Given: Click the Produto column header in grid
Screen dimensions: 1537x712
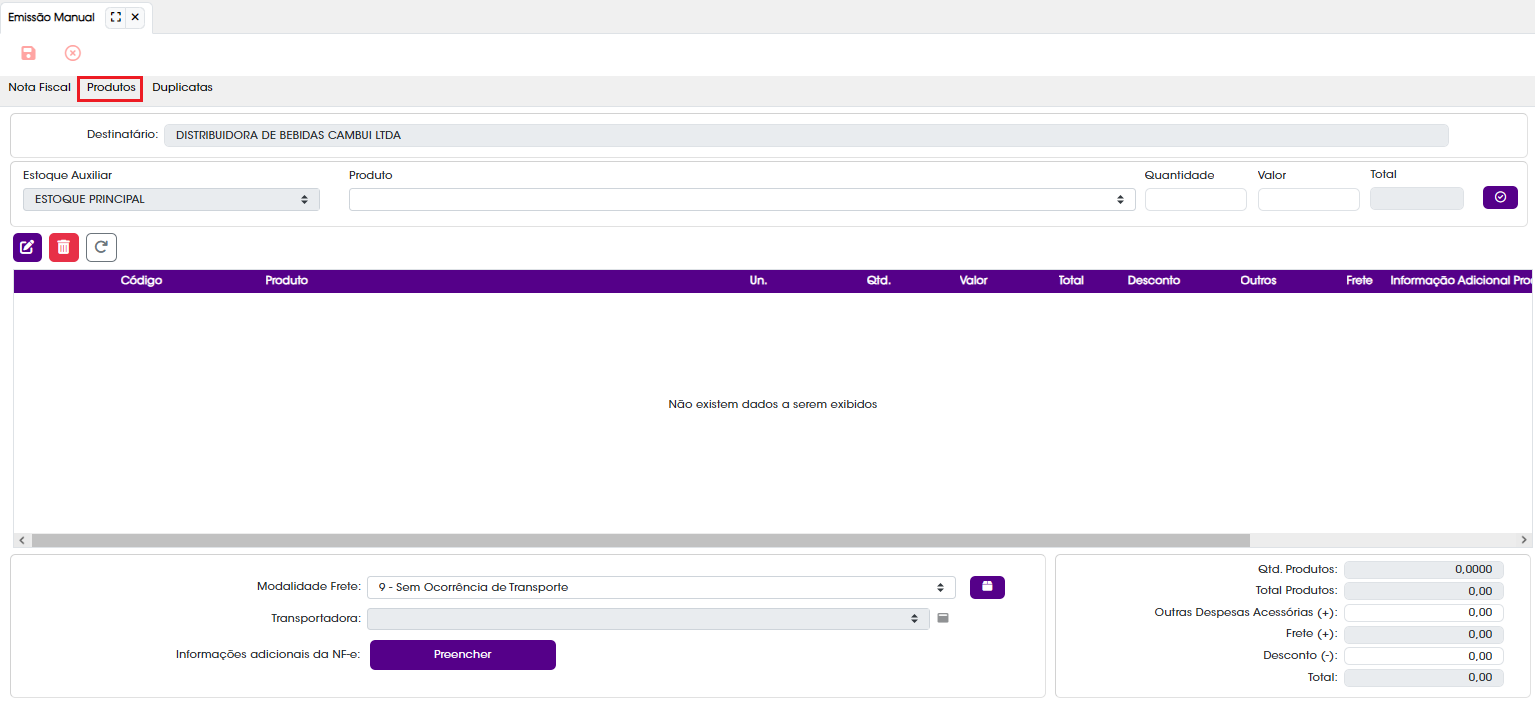Looking at the screenshot, I should pyautogui.click(x=287, y=281).
